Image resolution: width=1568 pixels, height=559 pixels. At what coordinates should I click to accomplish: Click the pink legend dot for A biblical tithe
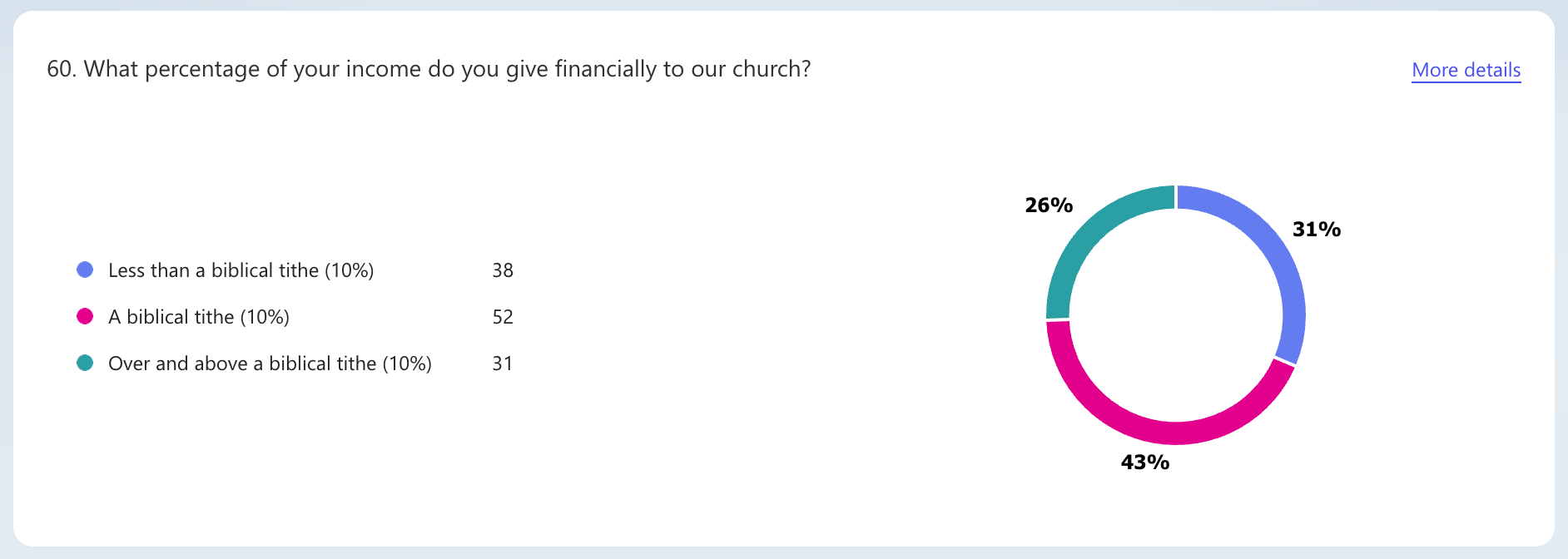tap(85, 316)
